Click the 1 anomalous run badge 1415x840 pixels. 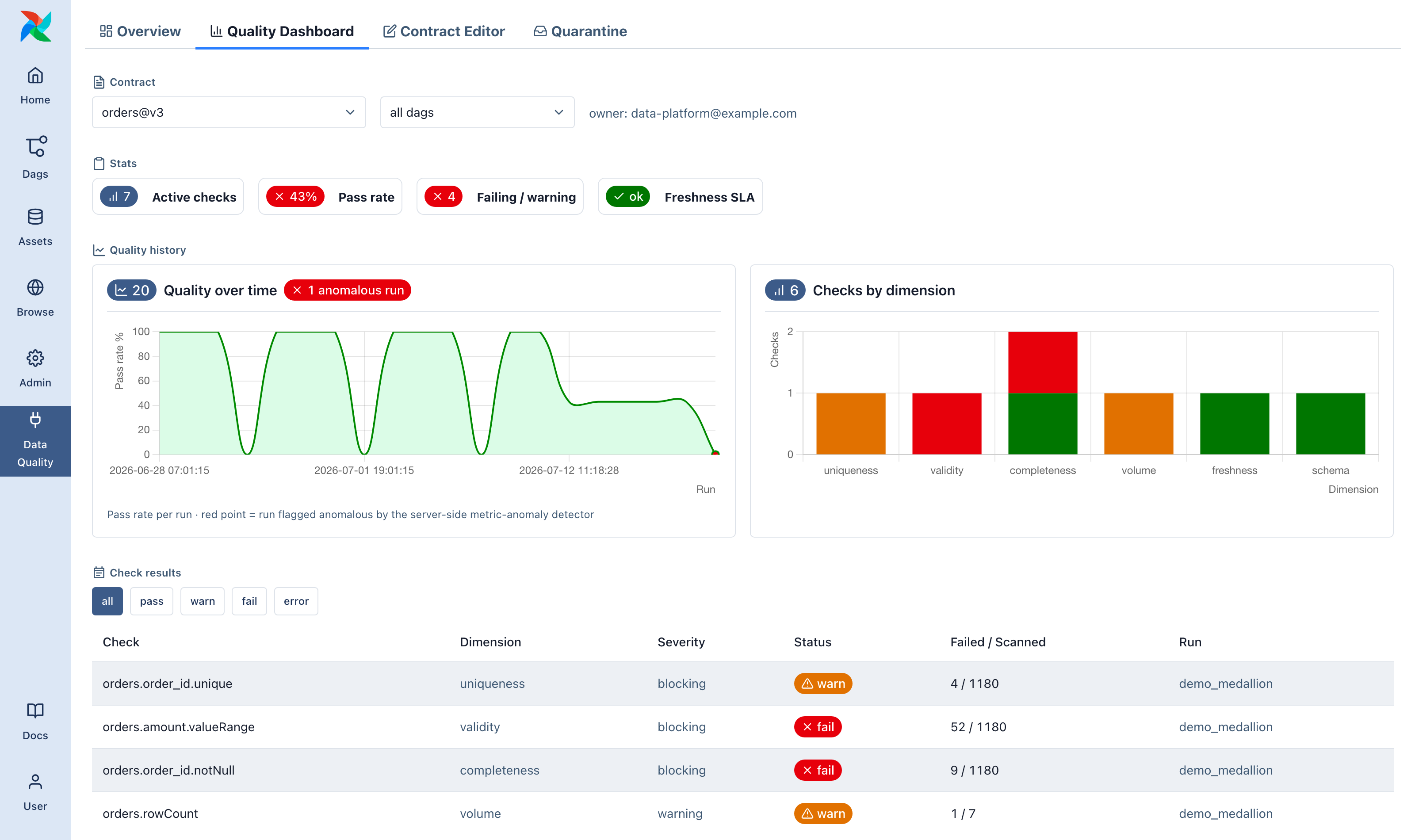pos(348,290)
